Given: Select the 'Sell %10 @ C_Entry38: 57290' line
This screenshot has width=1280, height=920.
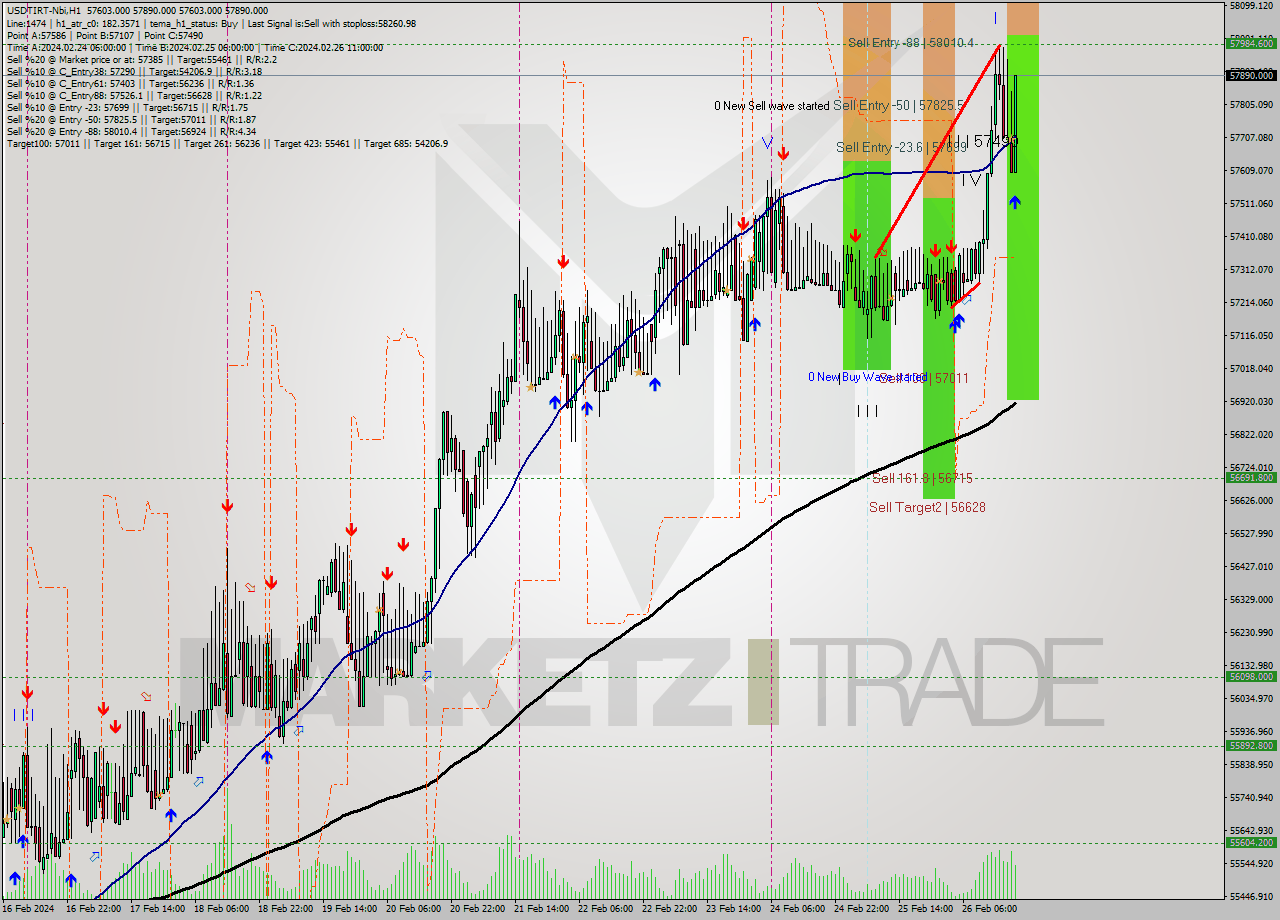Looking at the screenshot, I should [134, 71].
